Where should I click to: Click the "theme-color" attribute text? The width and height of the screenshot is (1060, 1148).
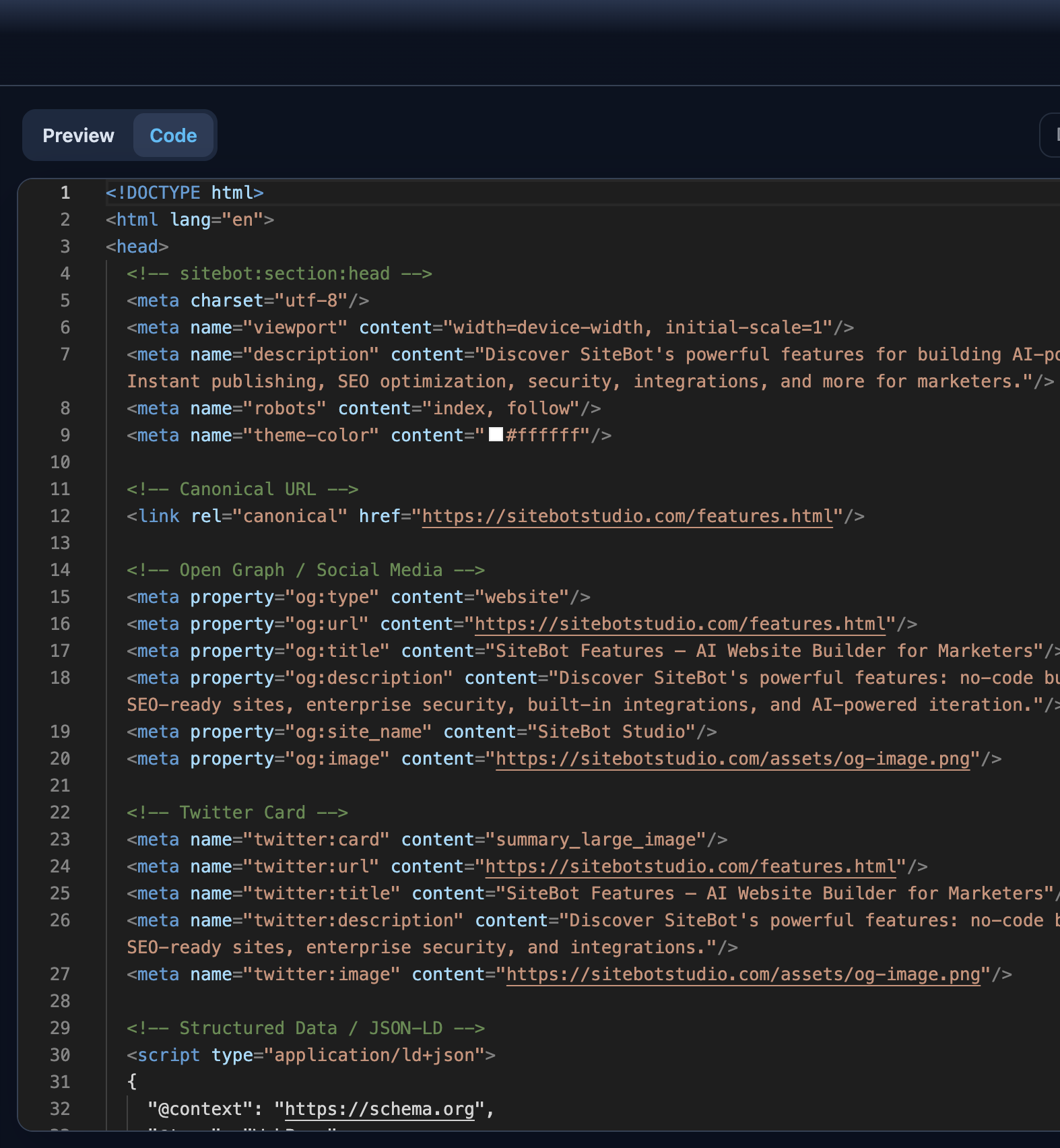[311, 435]
